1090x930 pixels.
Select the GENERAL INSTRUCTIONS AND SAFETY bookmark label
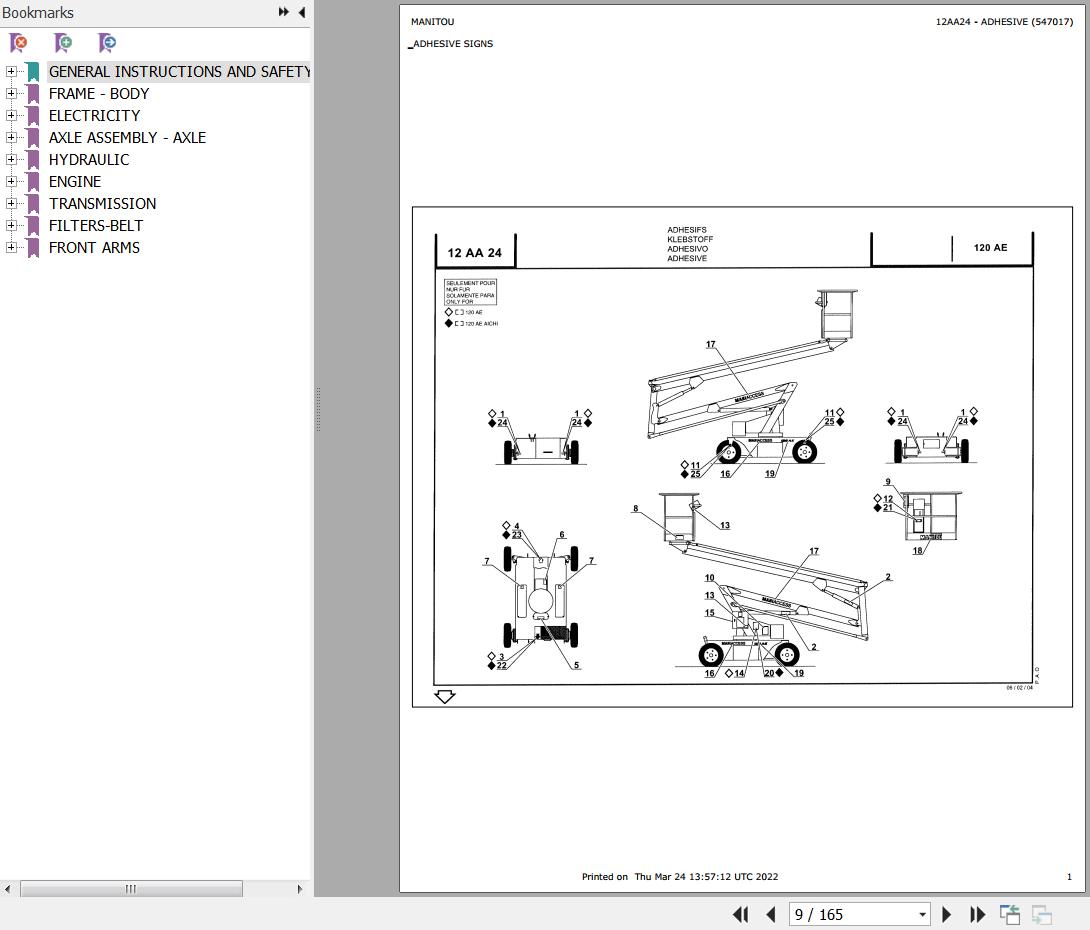tap(179, 72)
